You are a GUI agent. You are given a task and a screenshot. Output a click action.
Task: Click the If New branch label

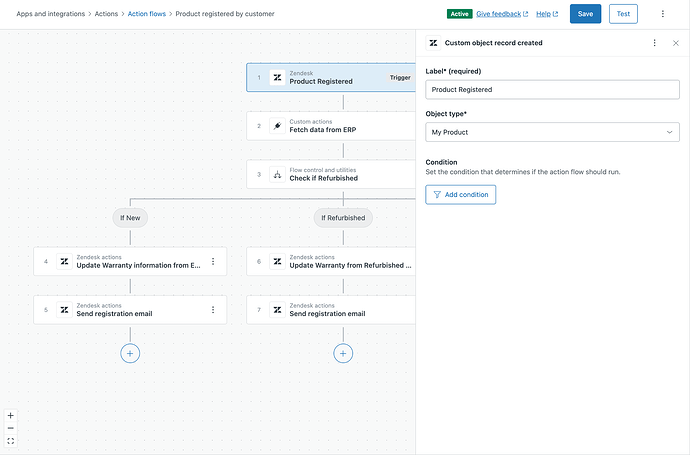click(130, 218)
